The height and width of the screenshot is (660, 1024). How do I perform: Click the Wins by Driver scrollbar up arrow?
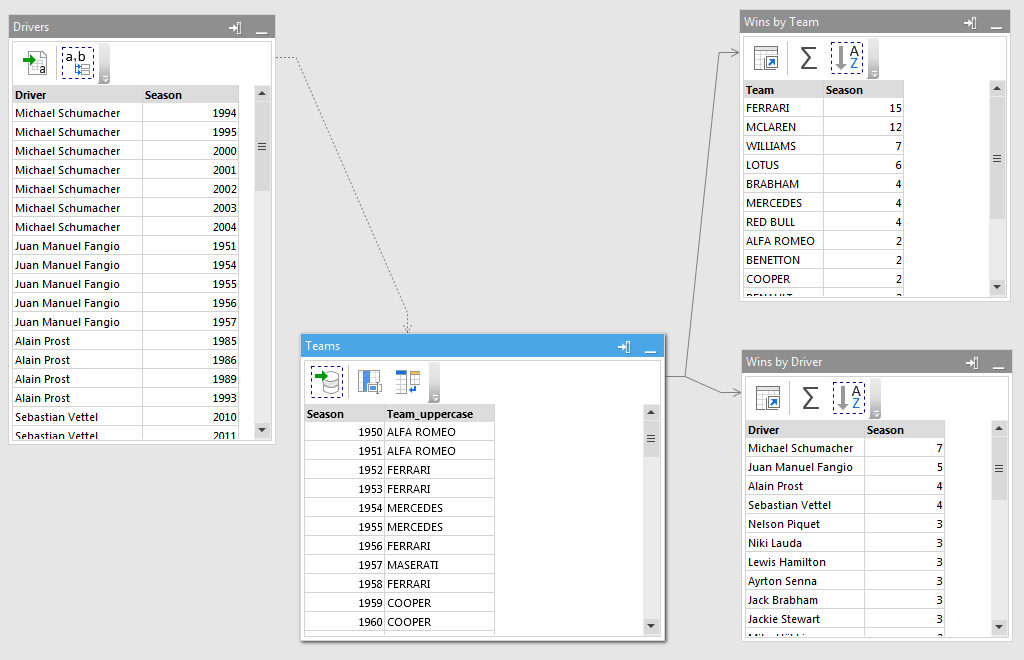click(x=999, y=428)
